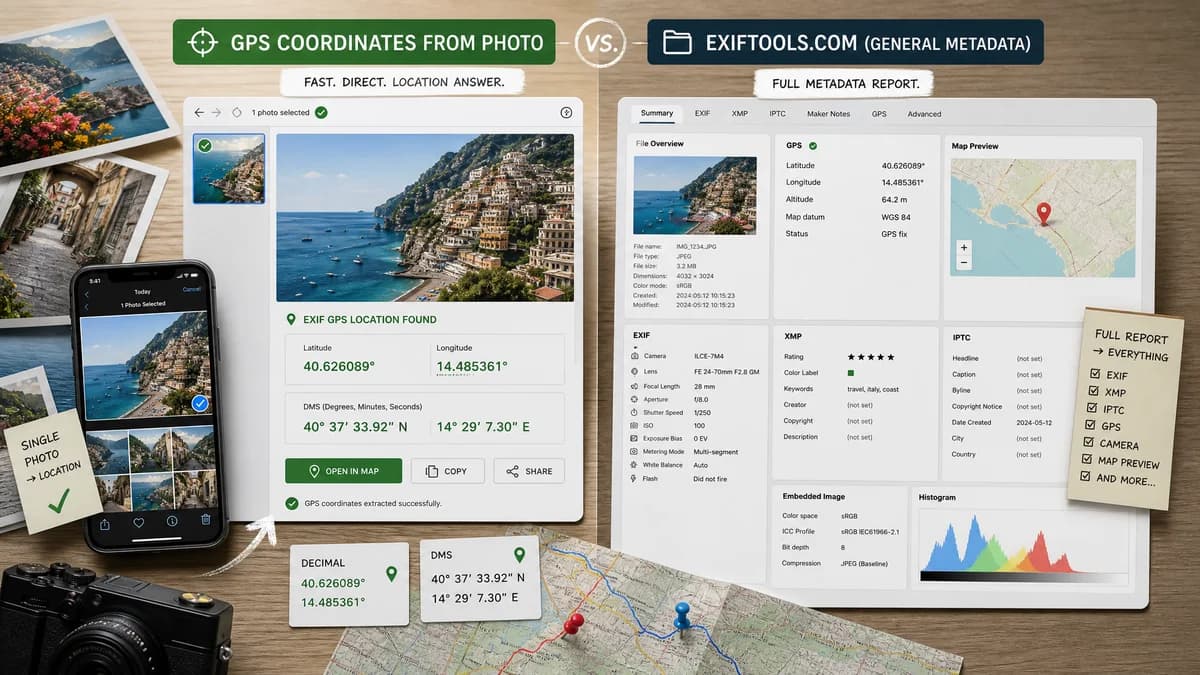
Task: Click the red location pin on map
Action: 1044,213
